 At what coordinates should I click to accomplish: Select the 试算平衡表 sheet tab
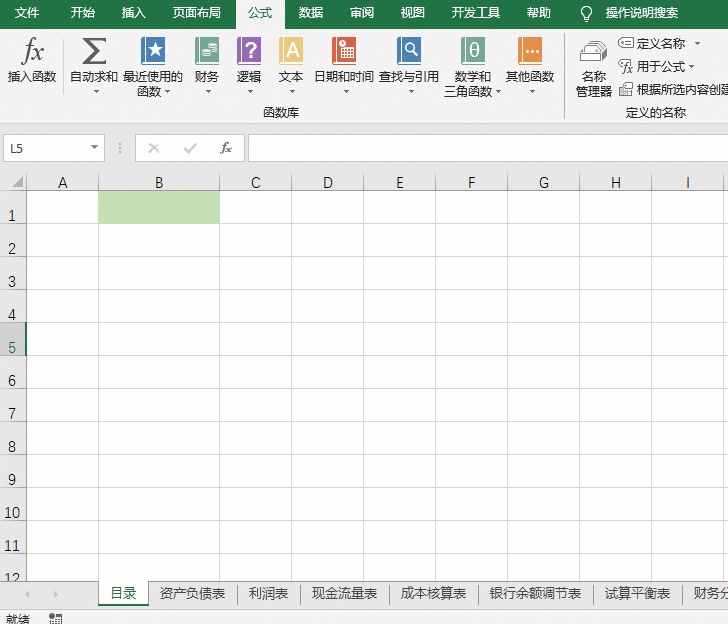click(x=637, y=593)
